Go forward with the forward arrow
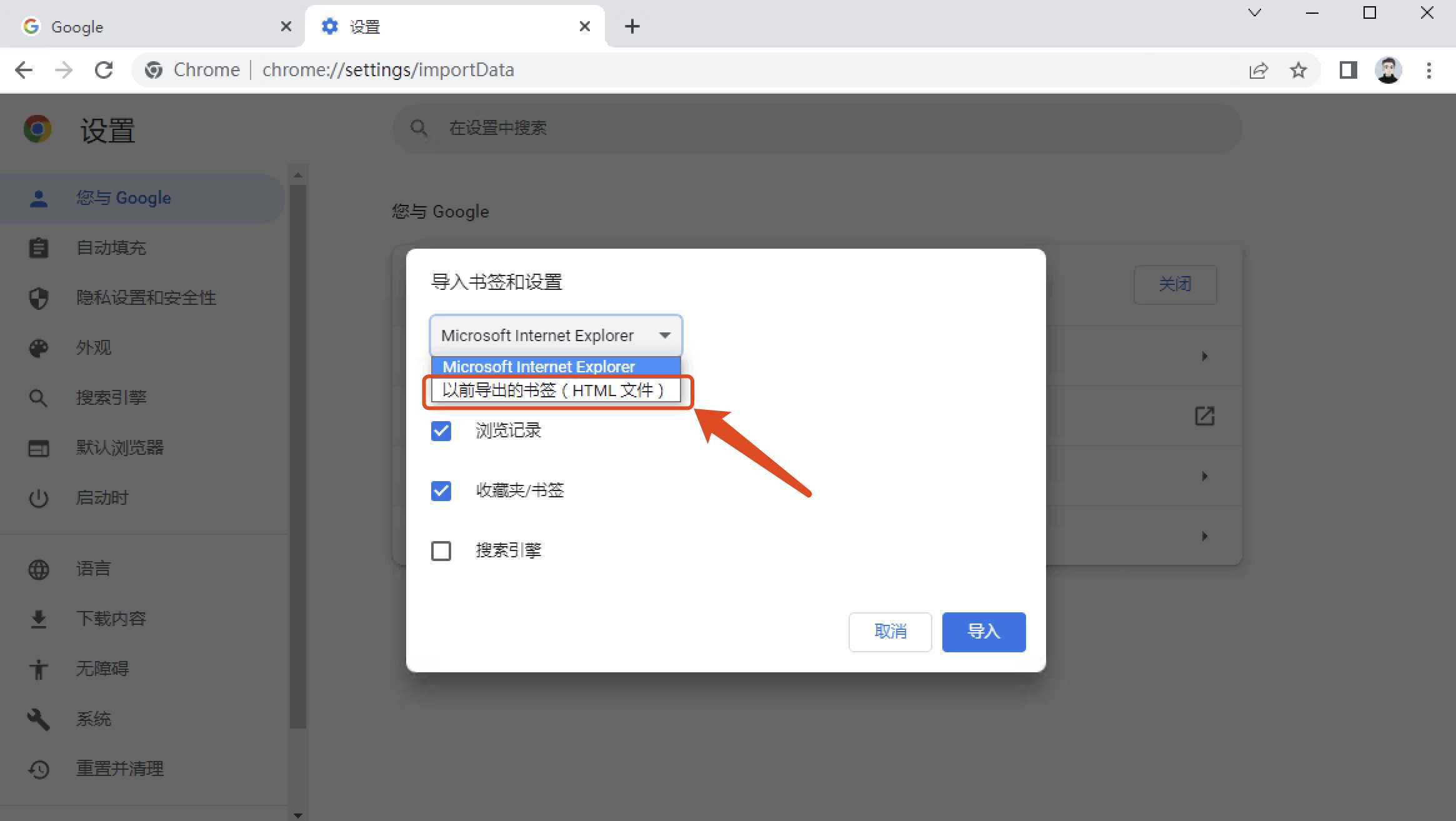The height and width of the screenshot is (821, 1456). 64,70
